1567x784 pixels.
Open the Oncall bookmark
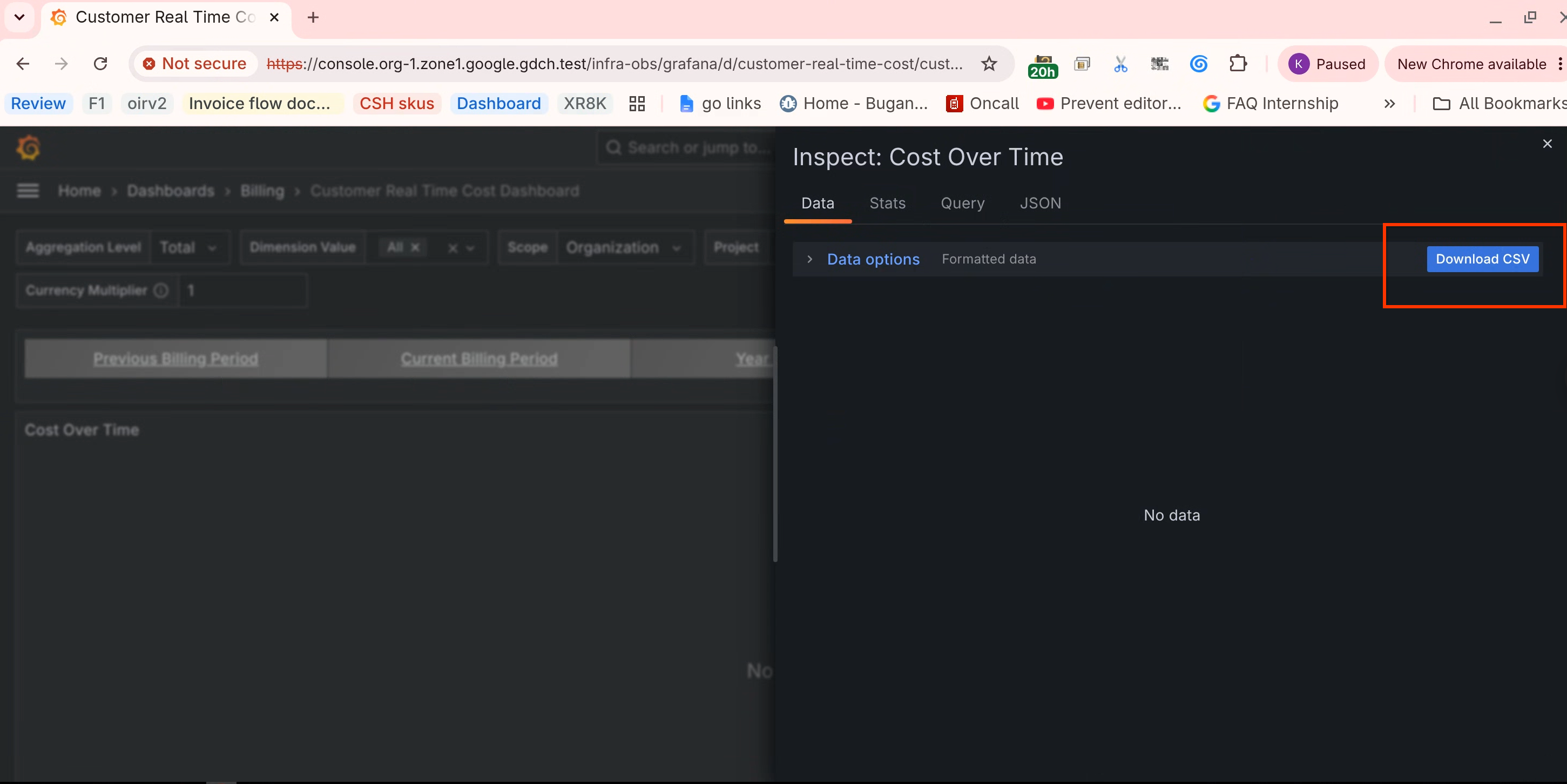982,103
